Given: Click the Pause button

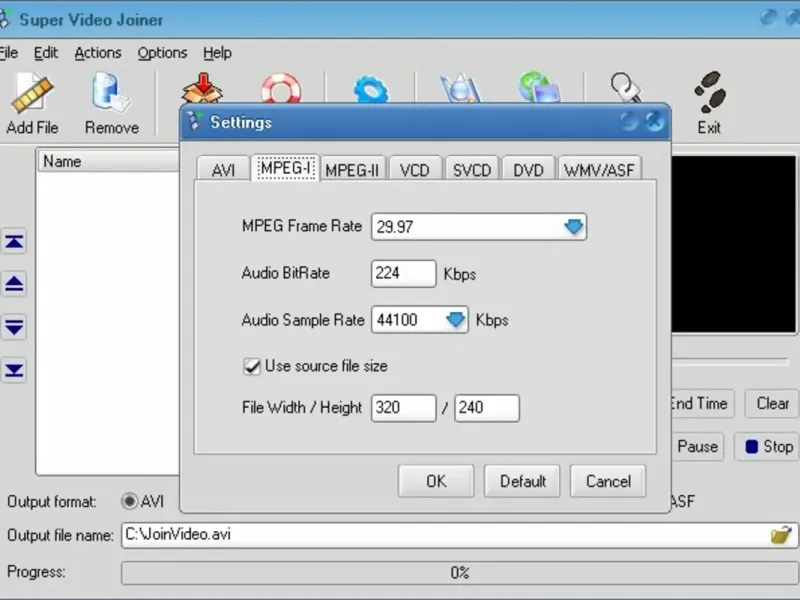Looking at the screenshot, I should [x=697, y=446].
